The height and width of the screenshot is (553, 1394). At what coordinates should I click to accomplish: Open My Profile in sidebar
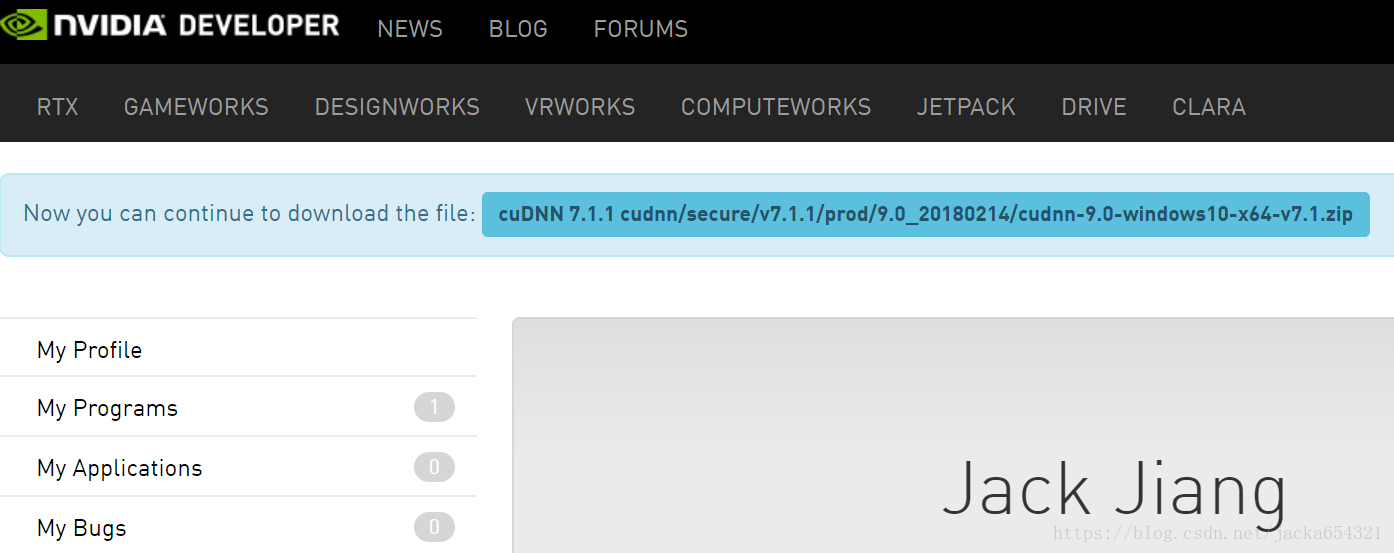[238, 350]
